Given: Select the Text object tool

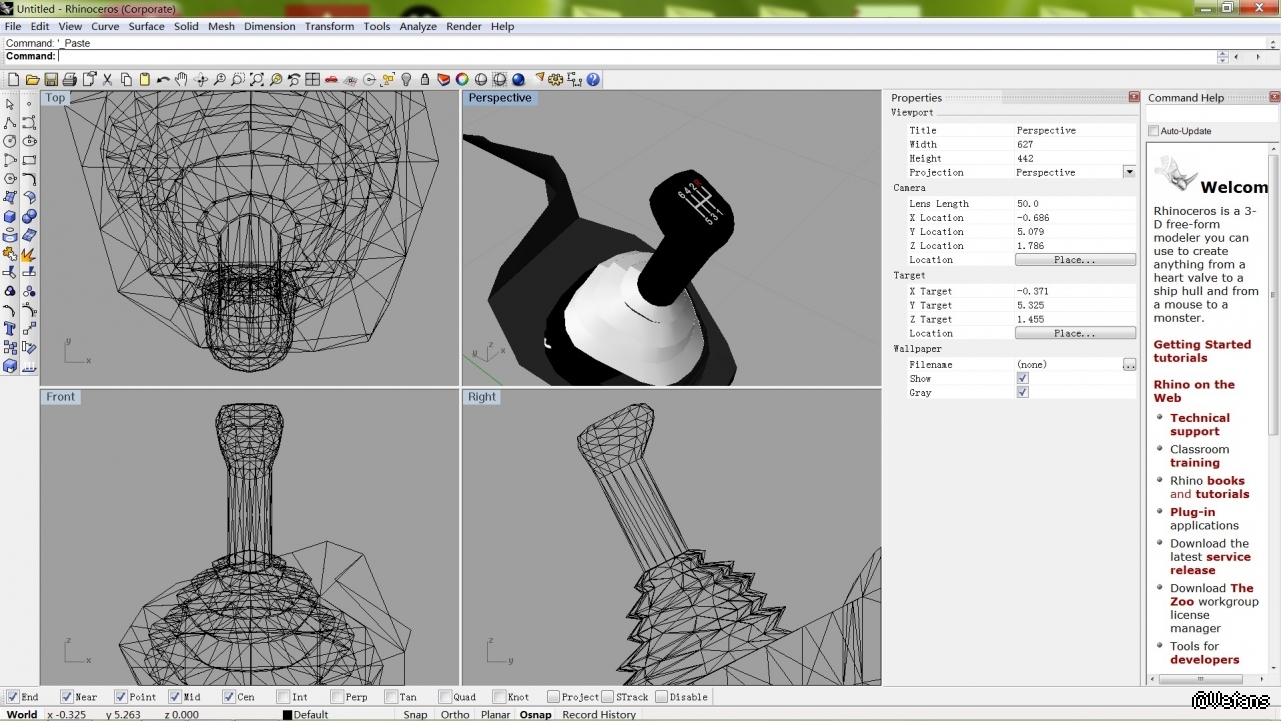Looking at the screenshot, I should tap(10, 329).
